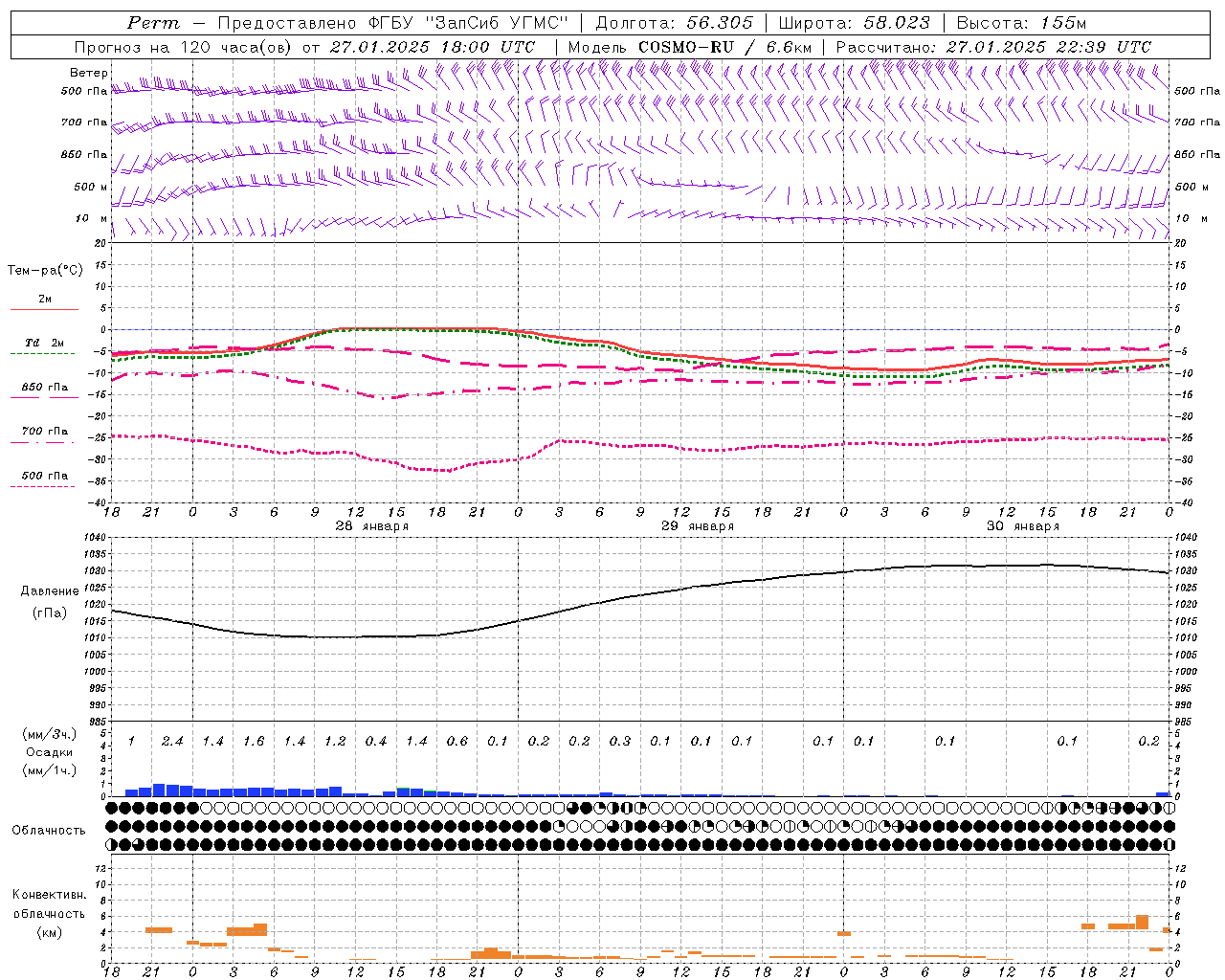Click the "(км)" convective height unit label
1225x980 pixels.
click(x=49, y=932)
